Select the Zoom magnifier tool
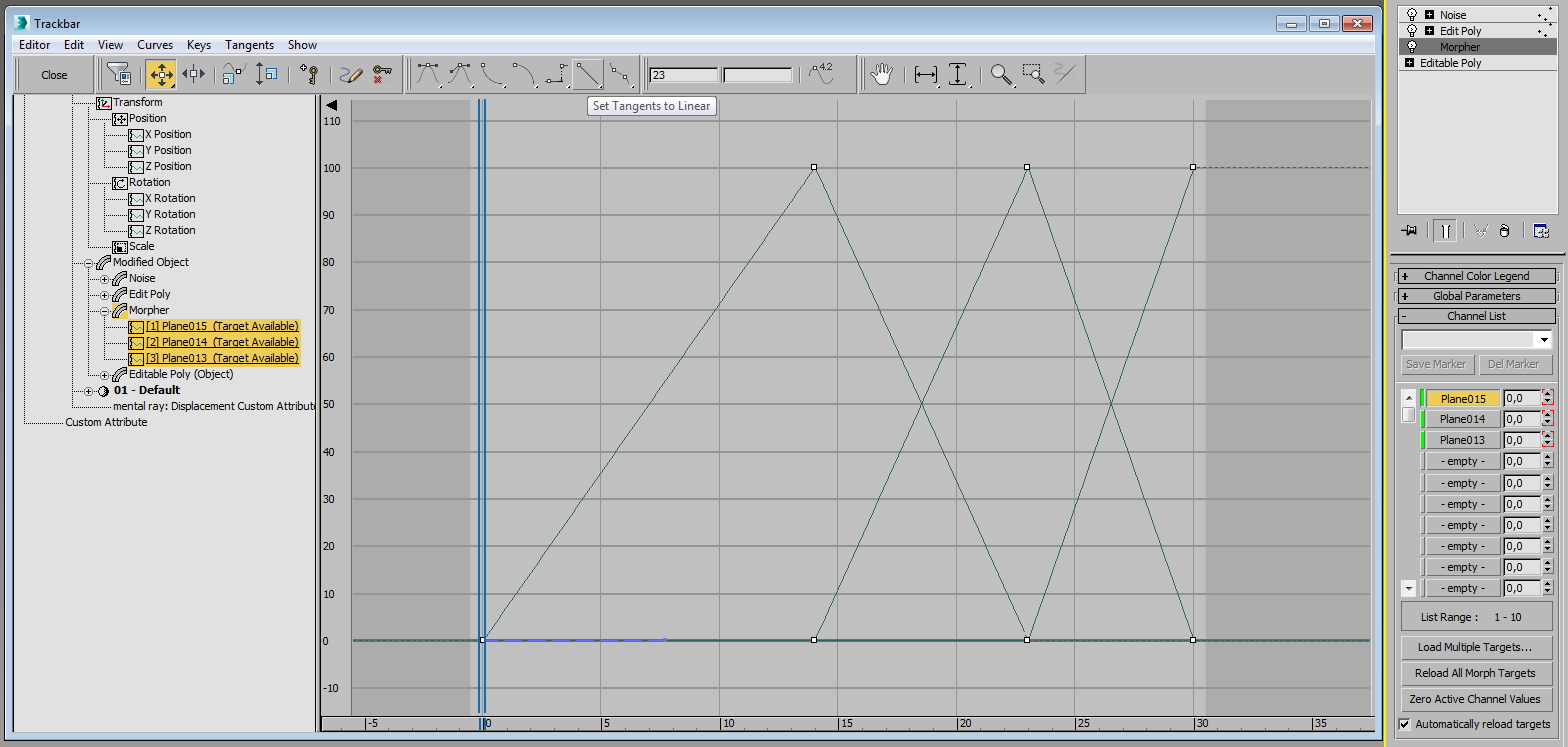Viewport: 1568px width, 747px height. click(1001, 74)
